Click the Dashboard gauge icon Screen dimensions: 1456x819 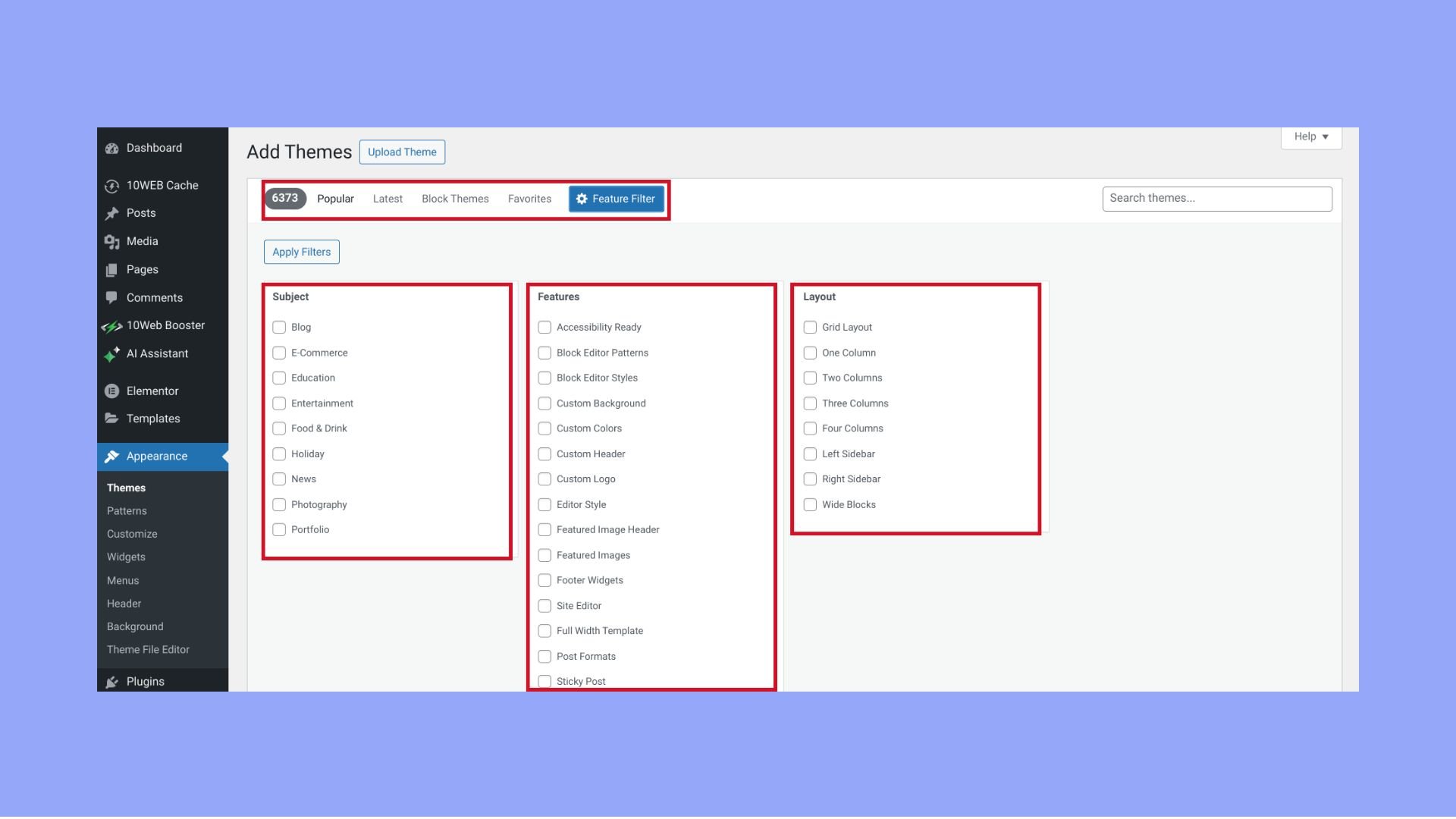click(112, 149)
